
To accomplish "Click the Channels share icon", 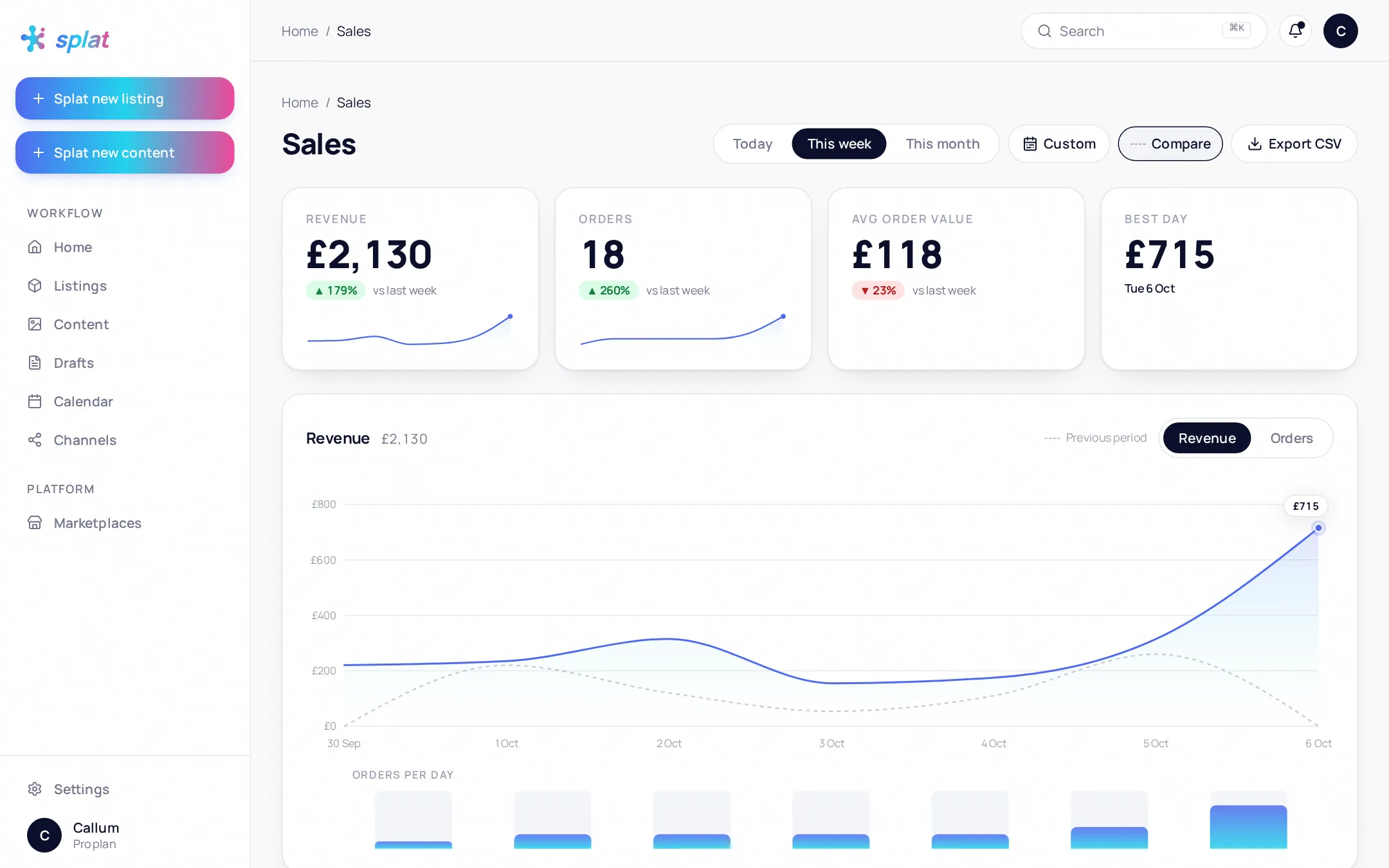I will pos(35,440).
